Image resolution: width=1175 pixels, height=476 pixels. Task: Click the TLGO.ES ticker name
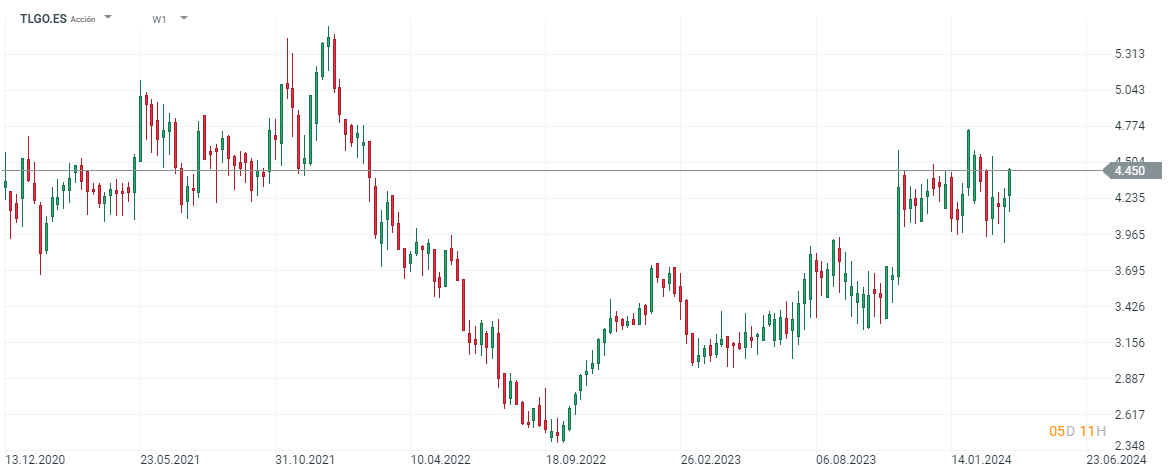(43, 18)
